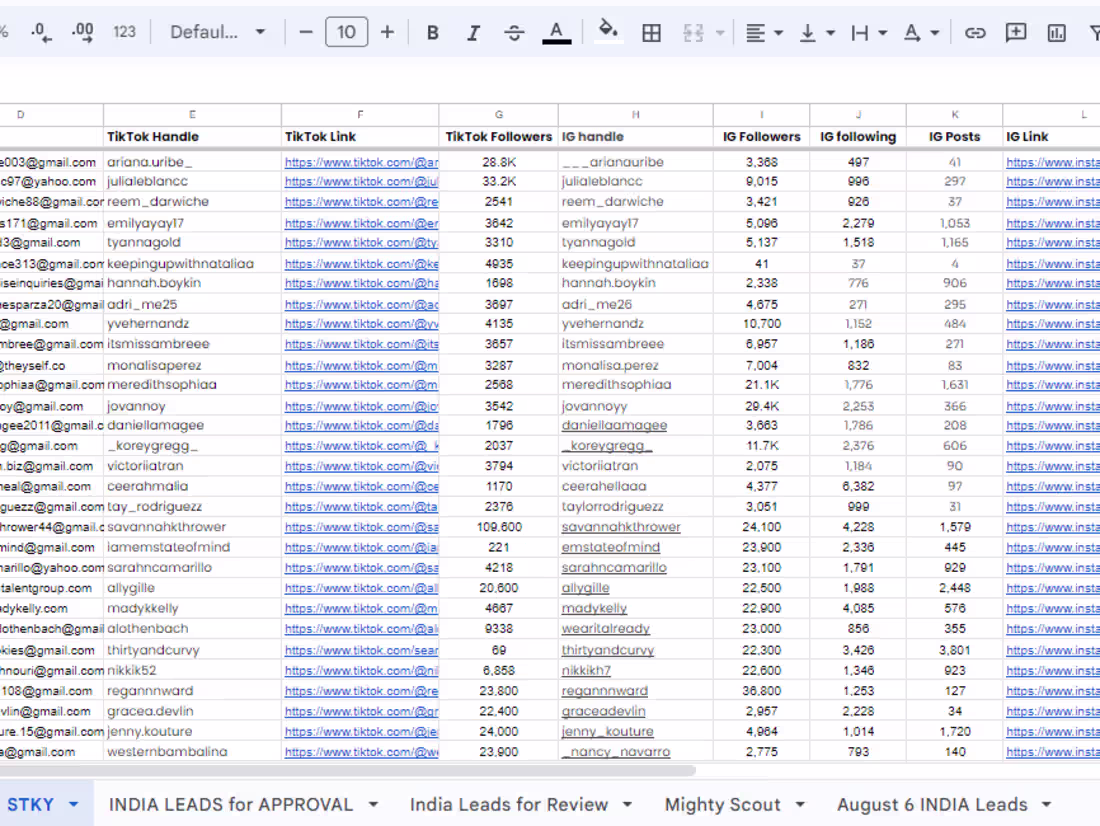
Task: Switch to INDIA LEADS for APPROVAL tab
Action: point(231,804)
